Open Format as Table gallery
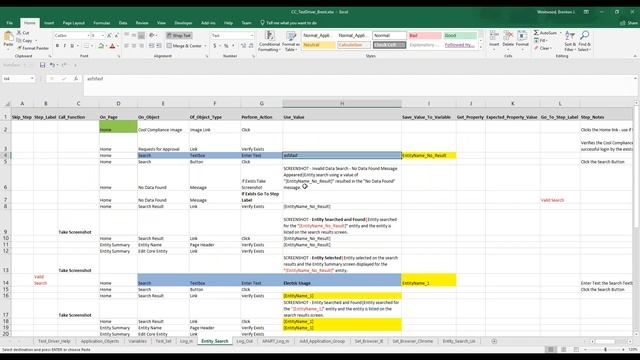 (291, 41)
